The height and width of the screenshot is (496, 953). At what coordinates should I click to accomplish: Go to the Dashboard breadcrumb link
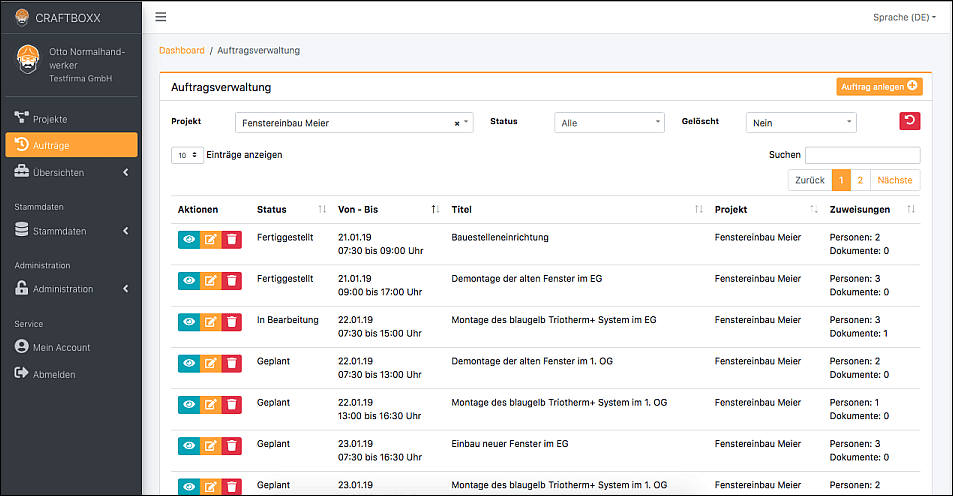coord(182,50)
